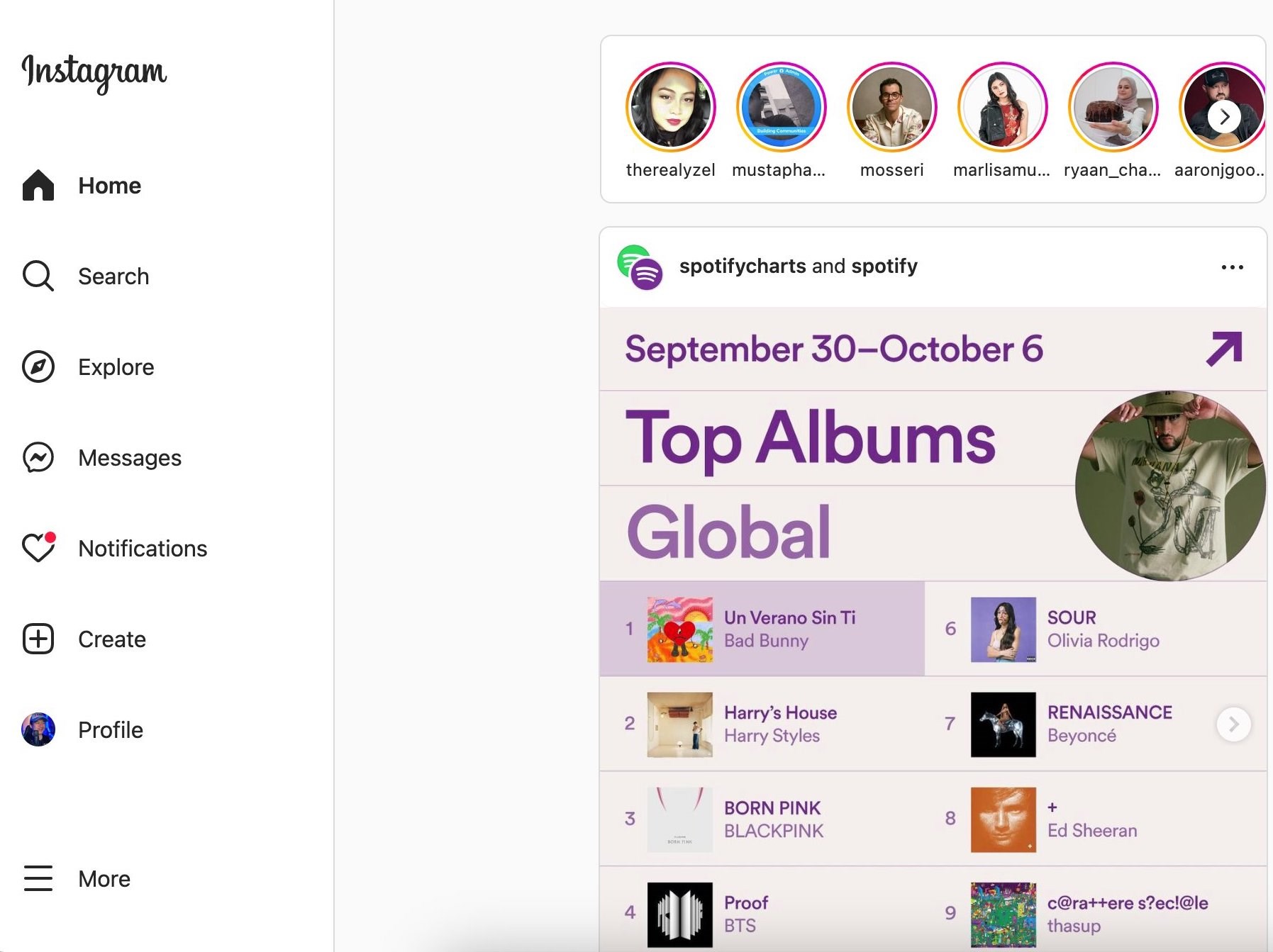Viewport: 1273px width, 952px height.
Task: Select Notifications label in sidebar
Action: [143, 549]
